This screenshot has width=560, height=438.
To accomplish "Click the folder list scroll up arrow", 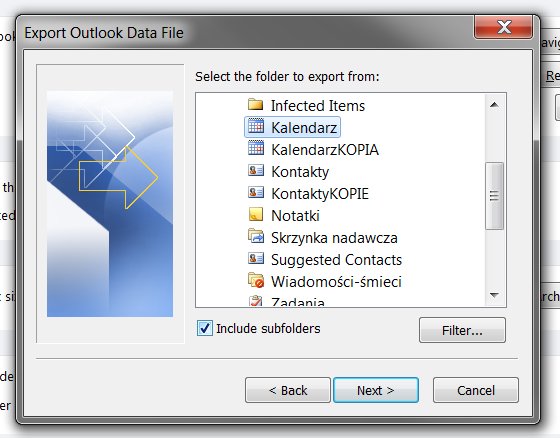I will [x=495, y=105].
